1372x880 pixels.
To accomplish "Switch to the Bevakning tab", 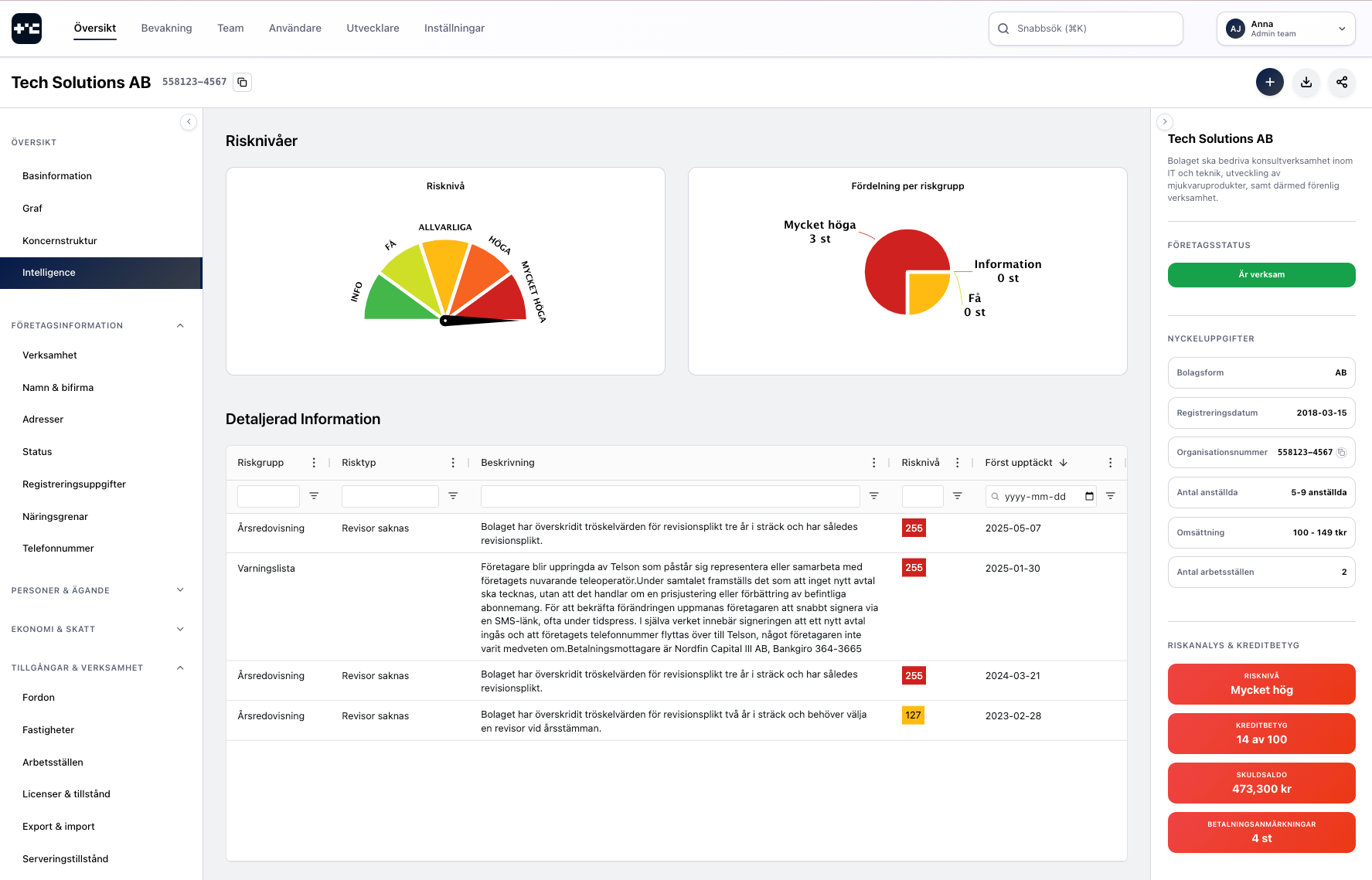I will (166, 29).
